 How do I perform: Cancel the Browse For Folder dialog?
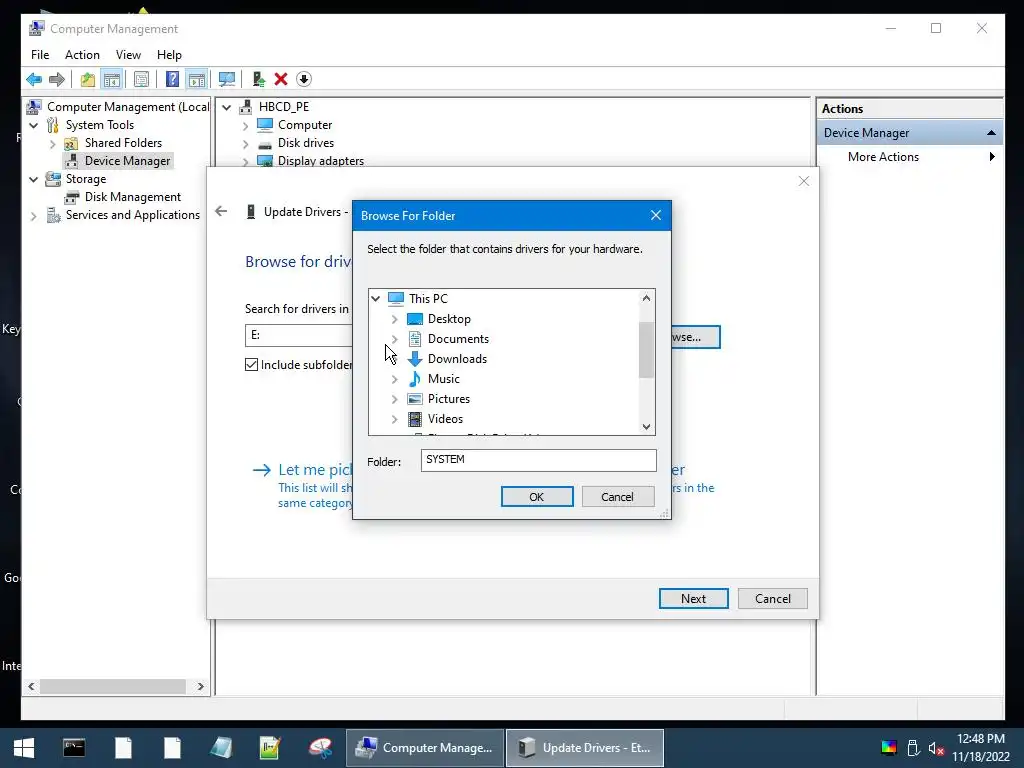618,497
